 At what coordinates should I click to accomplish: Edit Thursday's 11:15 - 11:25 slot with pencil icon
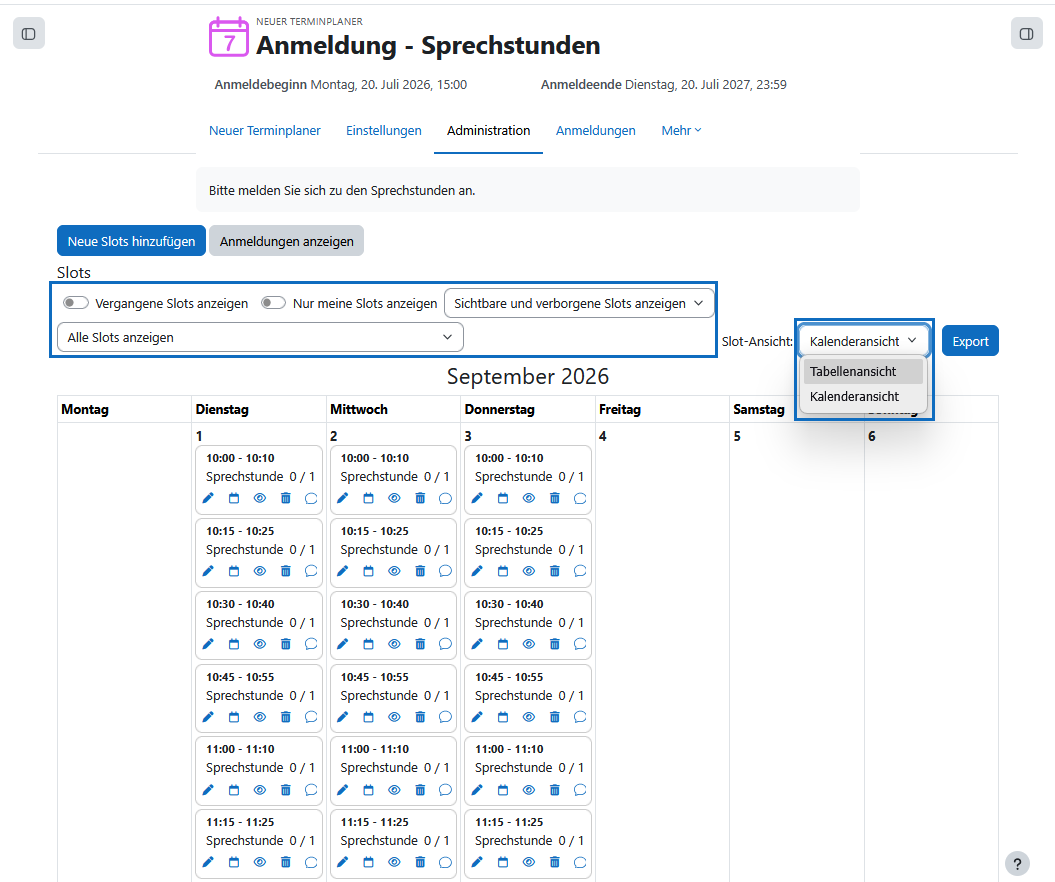pyautogui.click(x=477, y=862)
